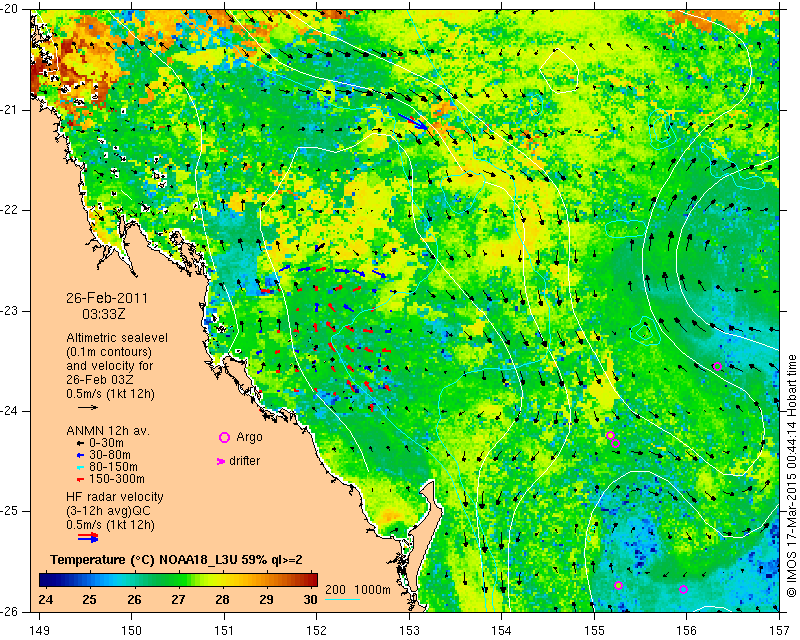Click the longitude axis label 157
800x640 pixels.
(x=779, y=631)
